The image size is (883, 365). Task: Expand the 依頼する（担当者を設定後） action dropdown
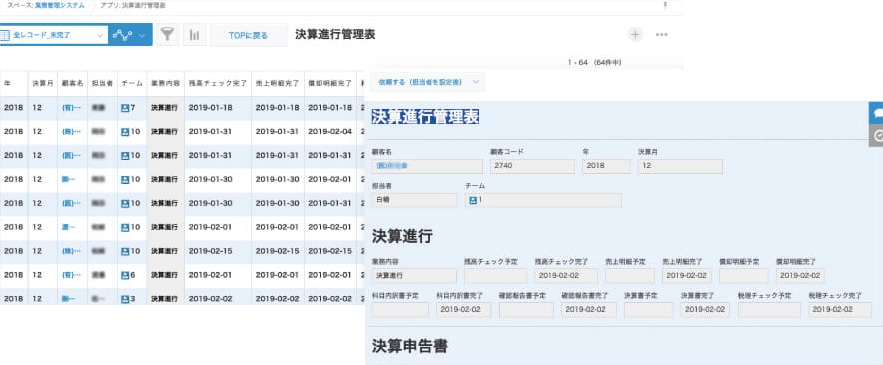[428, 82]
